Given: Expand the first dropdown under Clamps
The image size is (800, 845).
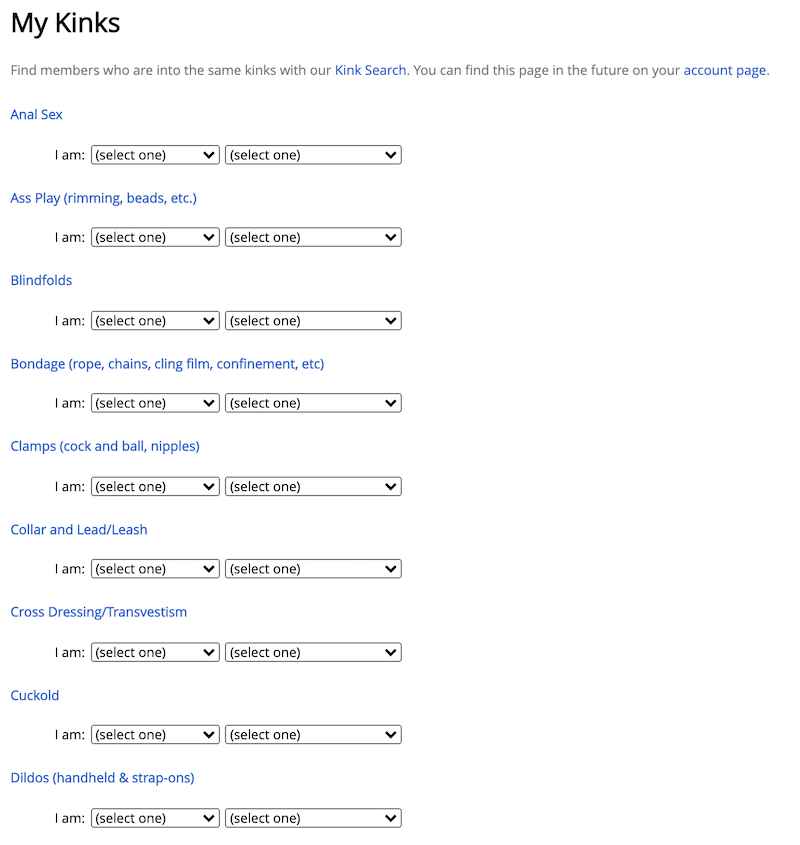Looking at the screenshot, I should pyautogui.click(x=155, y=487).
